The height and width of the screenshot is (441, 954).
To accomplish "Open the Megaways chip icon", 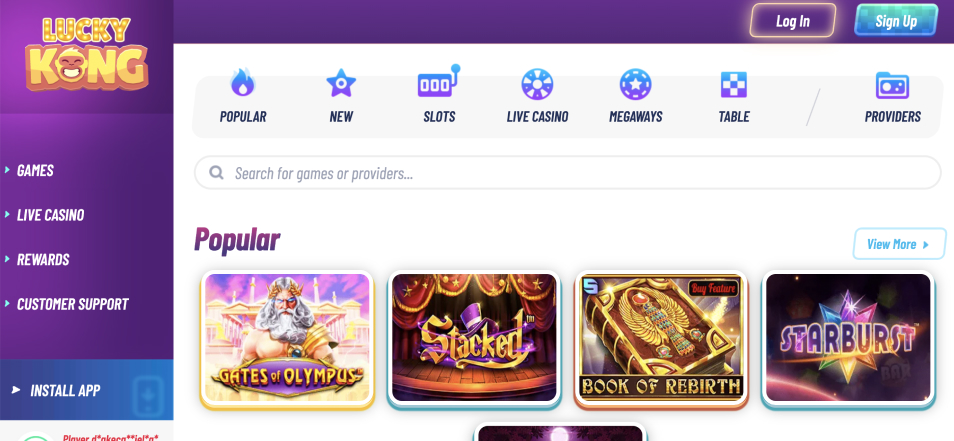I will (x=635, y=84).
